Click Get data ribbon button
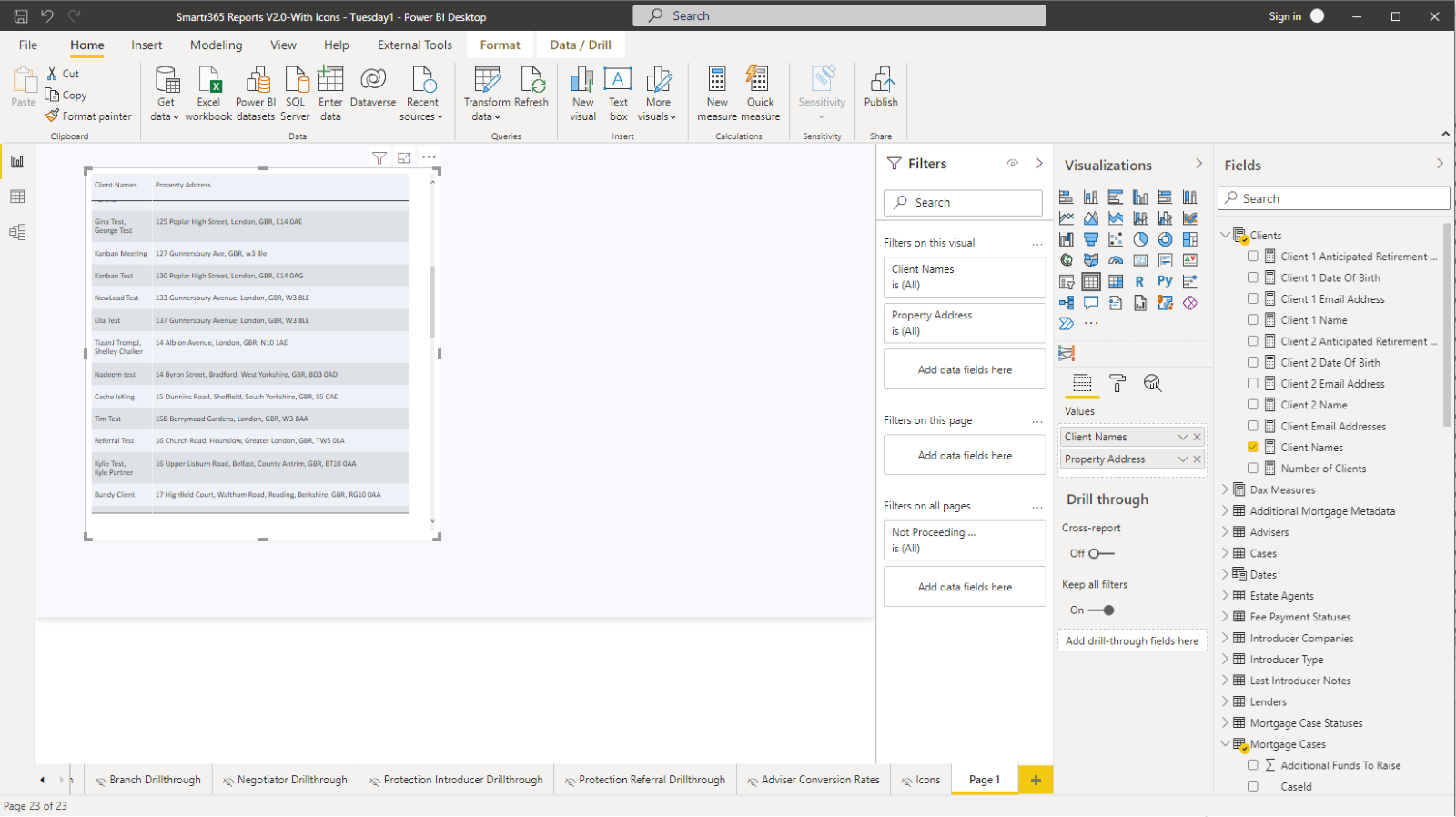This screenshot has height=817, width=1456. tap(166, 93)
